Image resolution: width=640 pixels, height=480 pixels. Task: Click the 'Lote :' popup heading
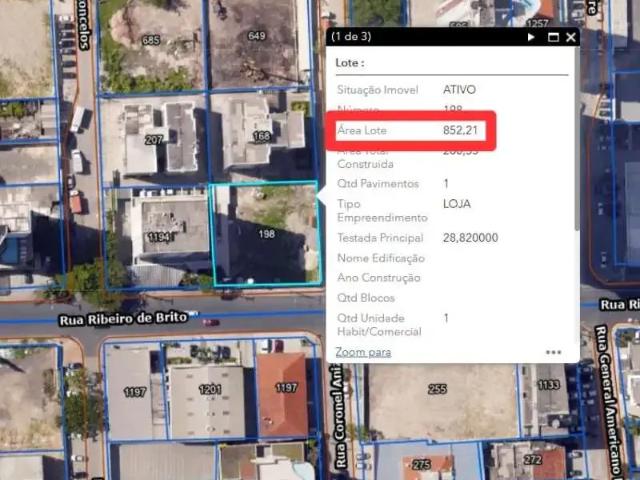click(x=350, y=63)
